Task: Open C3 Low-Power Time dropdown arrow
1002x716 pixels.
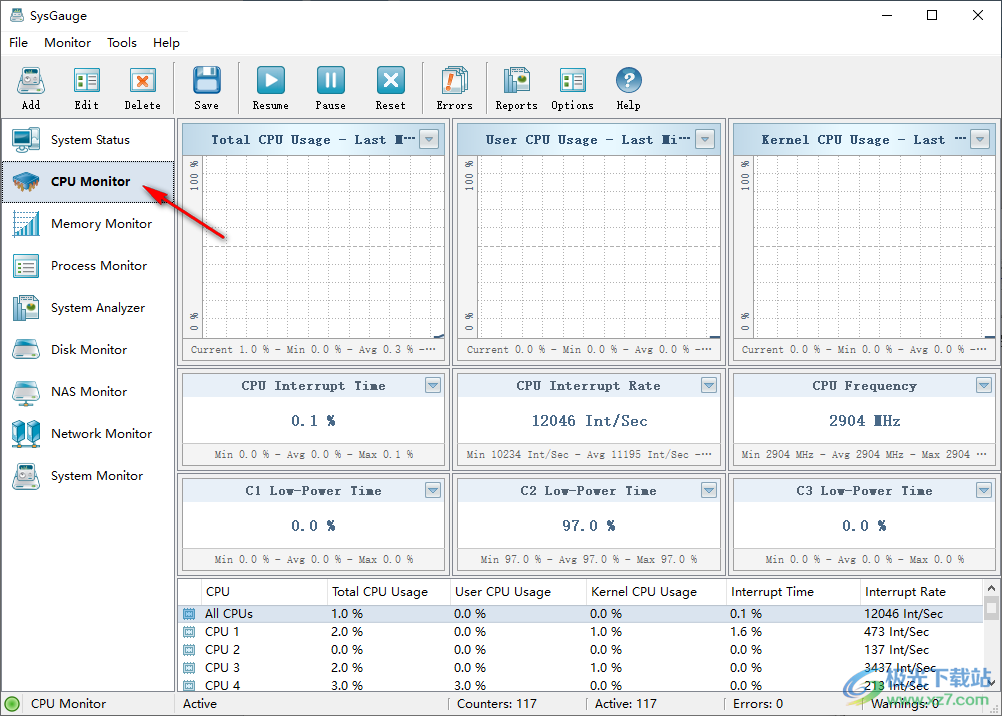Action: tap(984, 490)
